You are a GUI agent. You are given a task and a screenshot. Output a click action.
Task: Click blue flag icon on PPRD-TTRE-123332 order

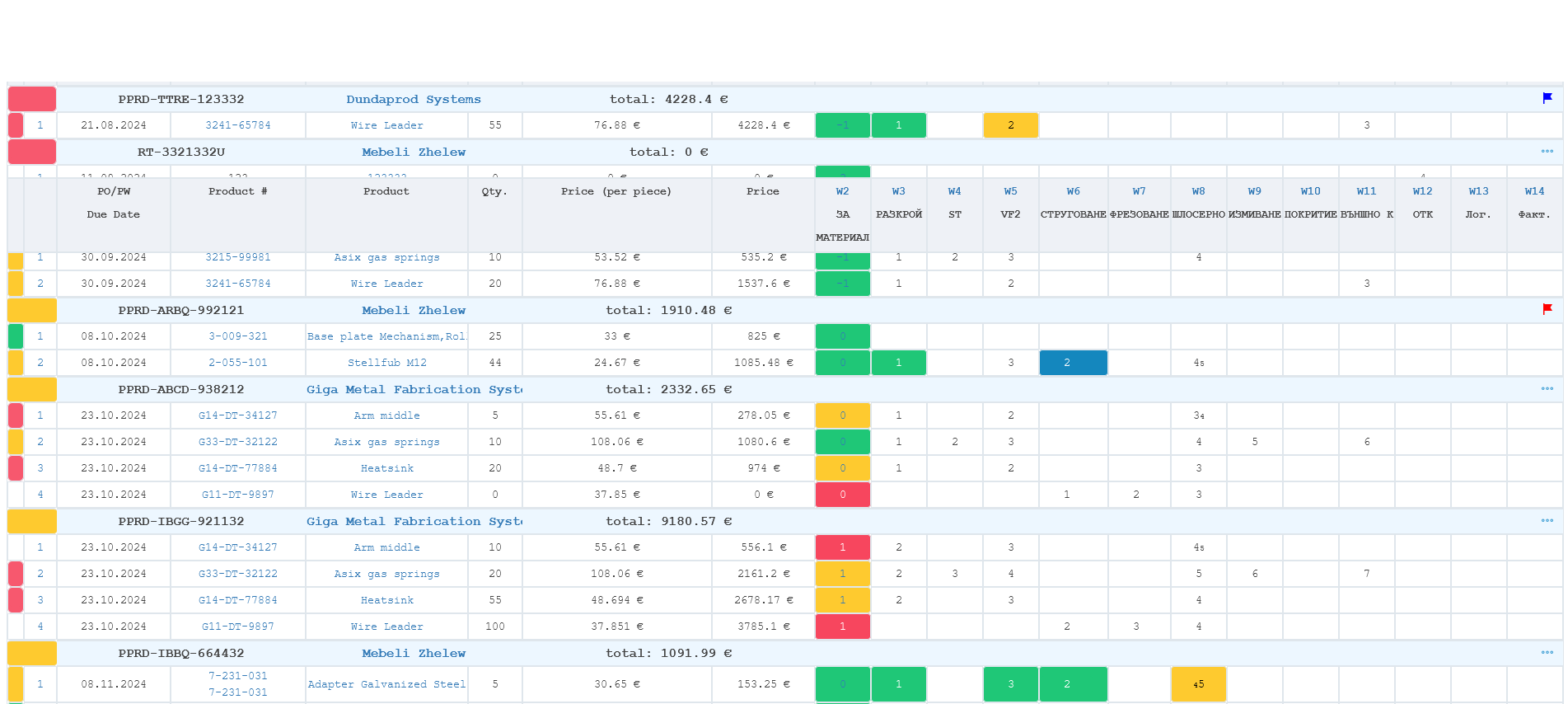pos(1547,98)
